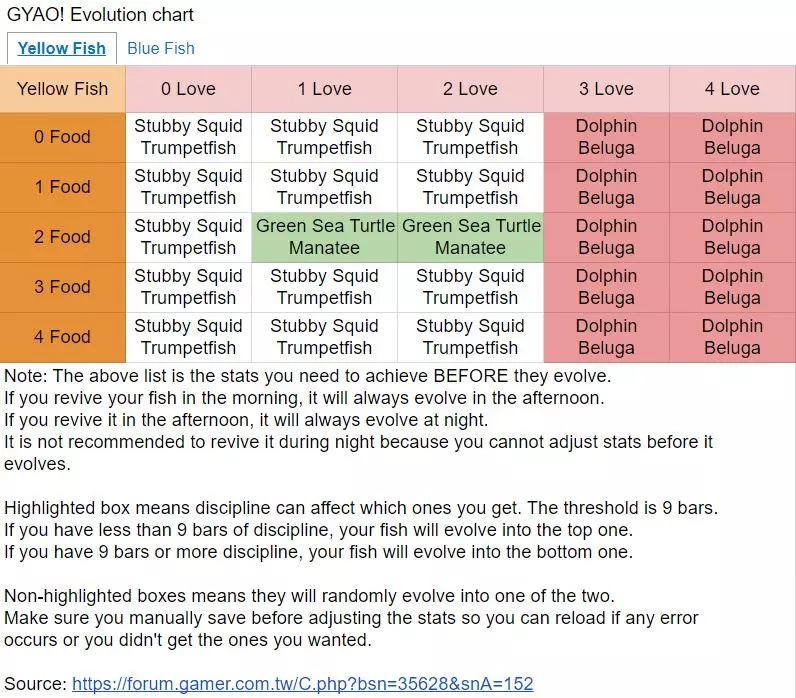Click Dolphin Beluga cell at 0 Food, 3 Love
This screenshot has width=796, height=698.
click(x=606, y=137)
